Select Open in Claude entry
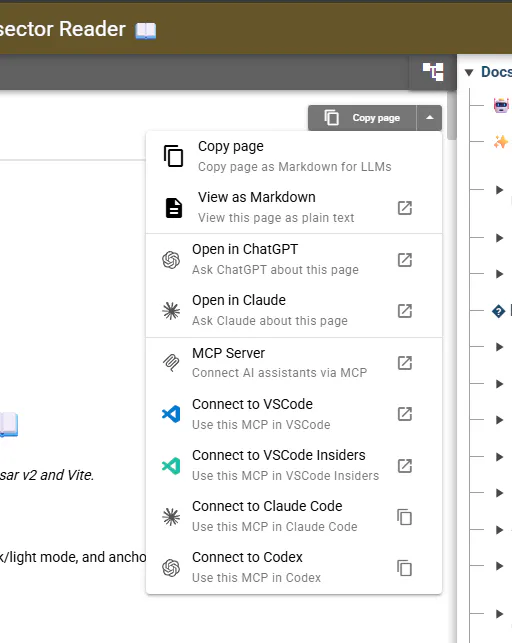Viewport: 512px width, 643px height. click(294, 311)
